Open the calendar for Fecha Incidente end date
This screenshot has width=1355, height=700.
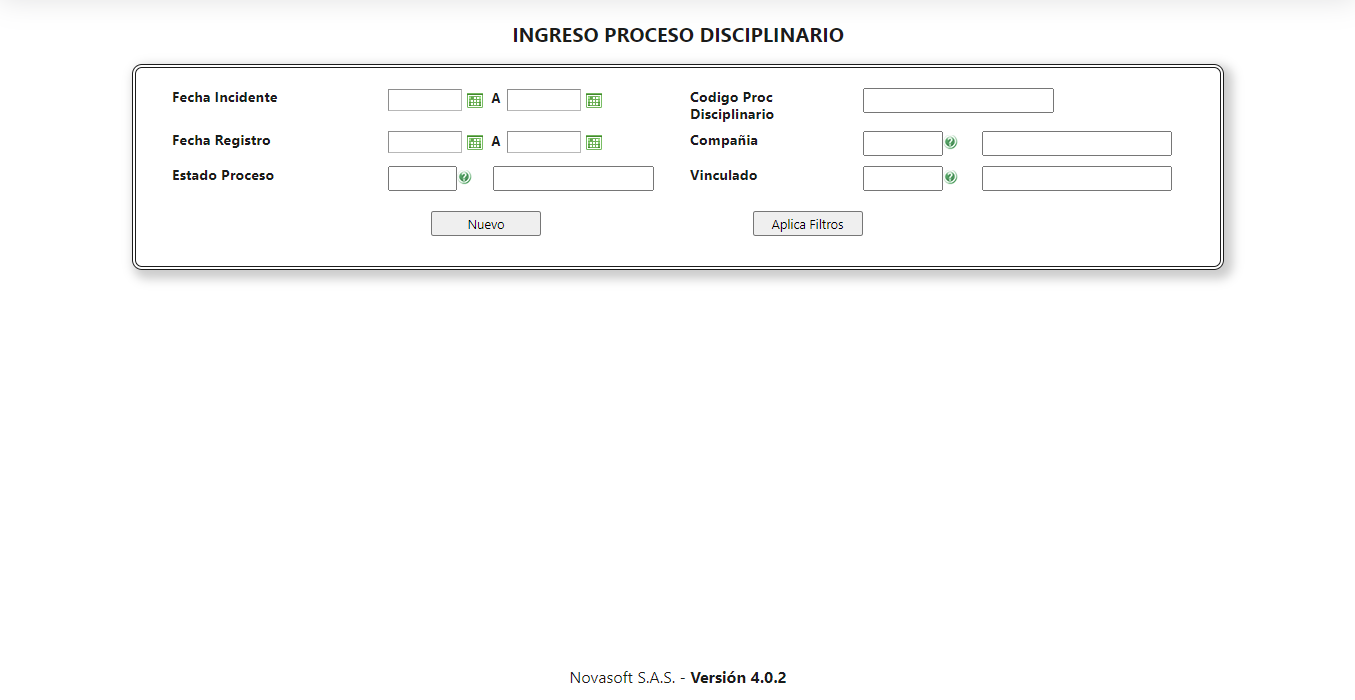click(594, 99)
